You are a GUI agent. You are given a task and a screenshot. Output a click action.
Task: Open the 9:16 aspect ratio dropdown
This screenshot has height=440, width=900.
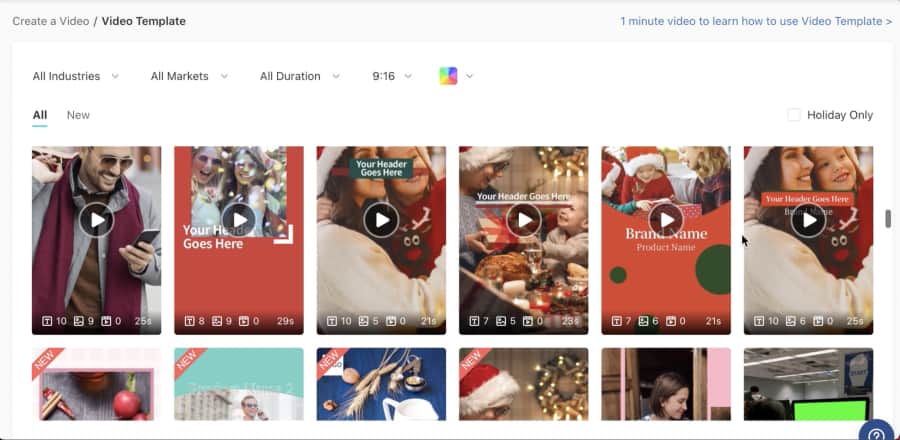391,76
